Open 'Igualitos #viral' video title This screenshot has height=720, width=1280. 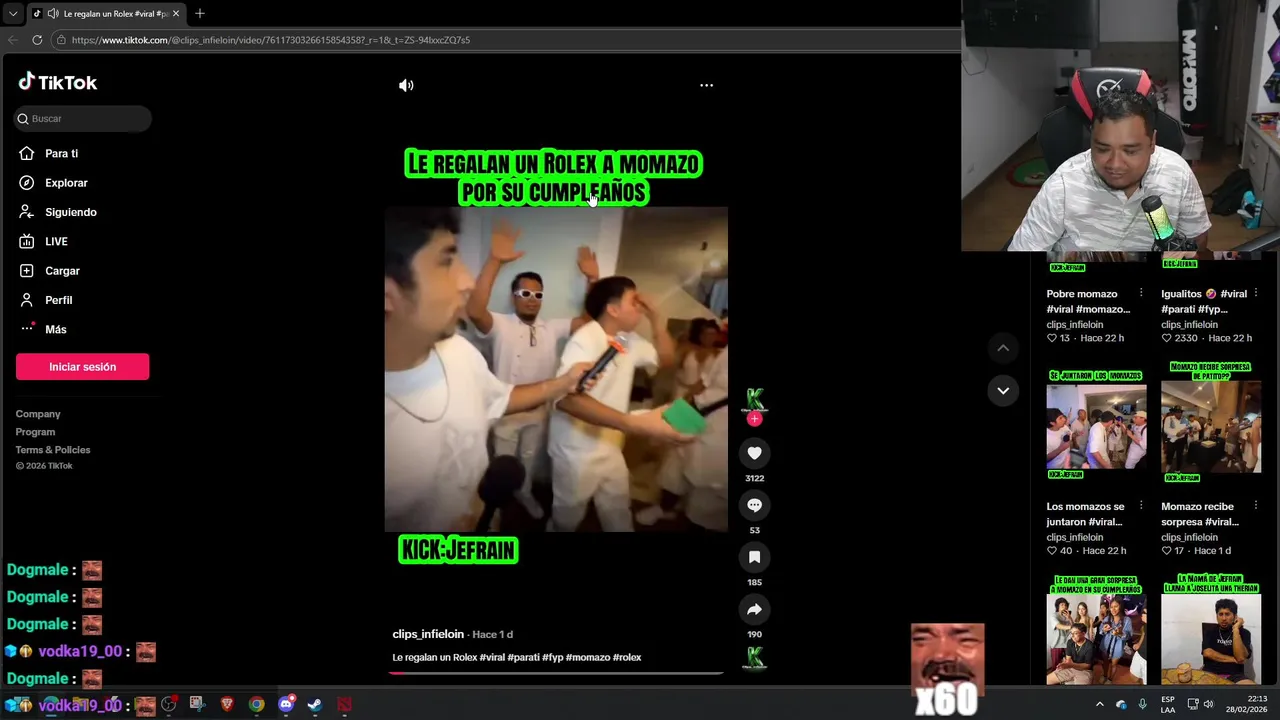(1204, 301)
